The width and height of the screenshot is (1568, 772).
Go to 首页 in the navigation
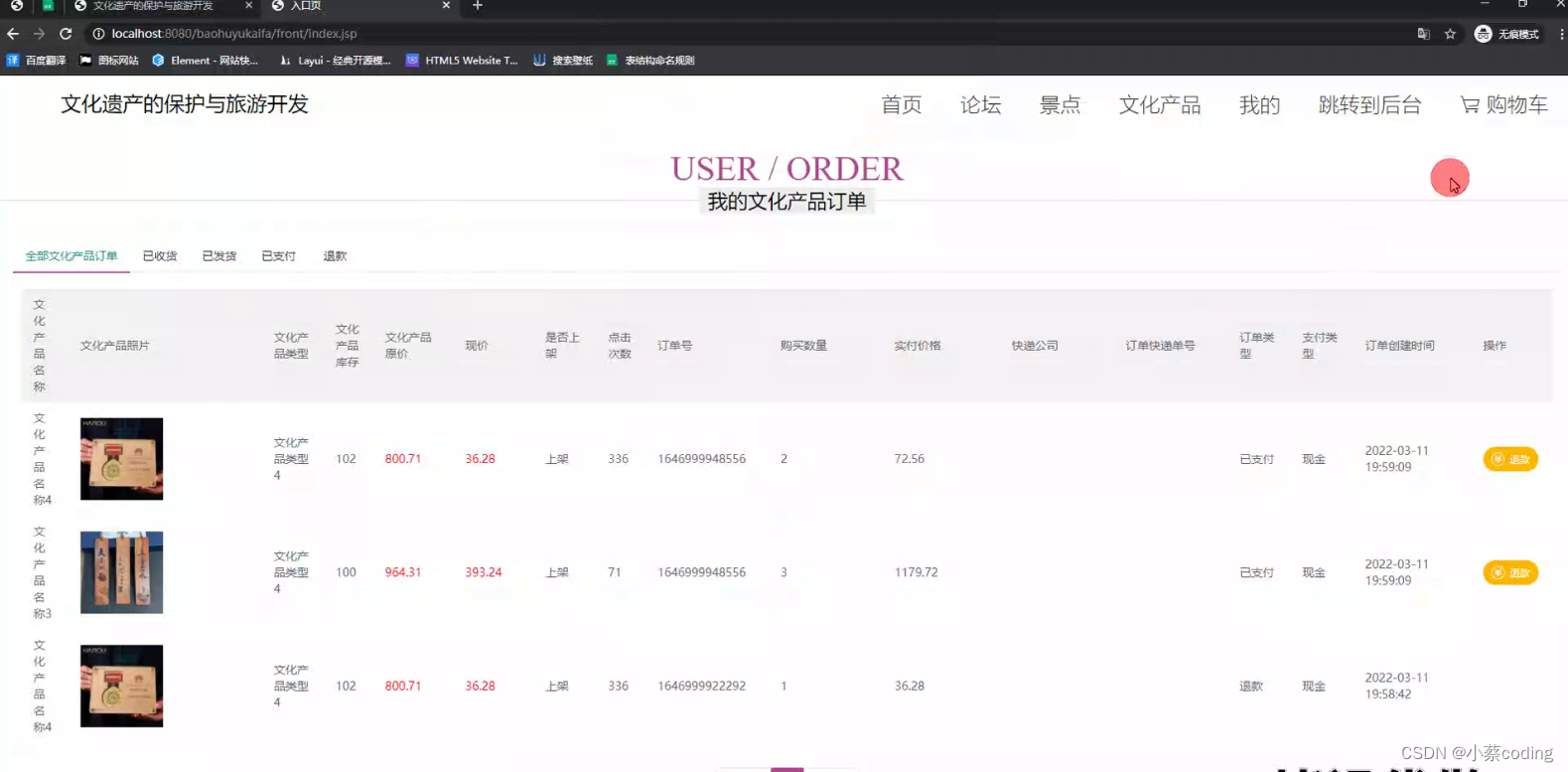pyautogui.click(x=902, y=105)
